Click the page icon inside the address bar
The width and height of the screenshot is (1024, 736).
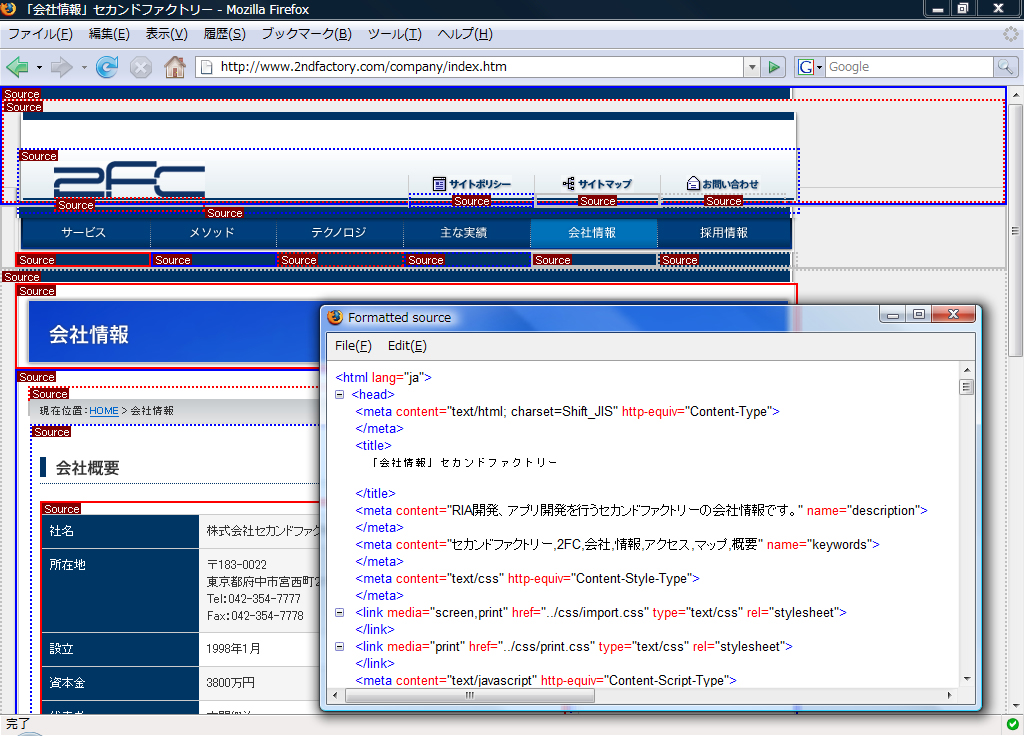pyautogui.click(x=206, y=67)
